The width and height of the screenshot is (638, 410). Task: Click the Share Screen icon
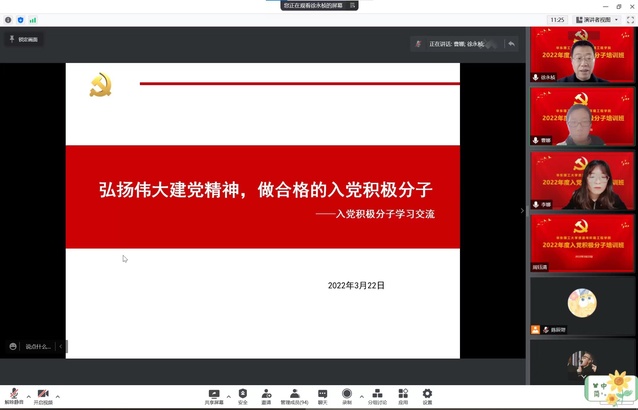click(213, 394)
